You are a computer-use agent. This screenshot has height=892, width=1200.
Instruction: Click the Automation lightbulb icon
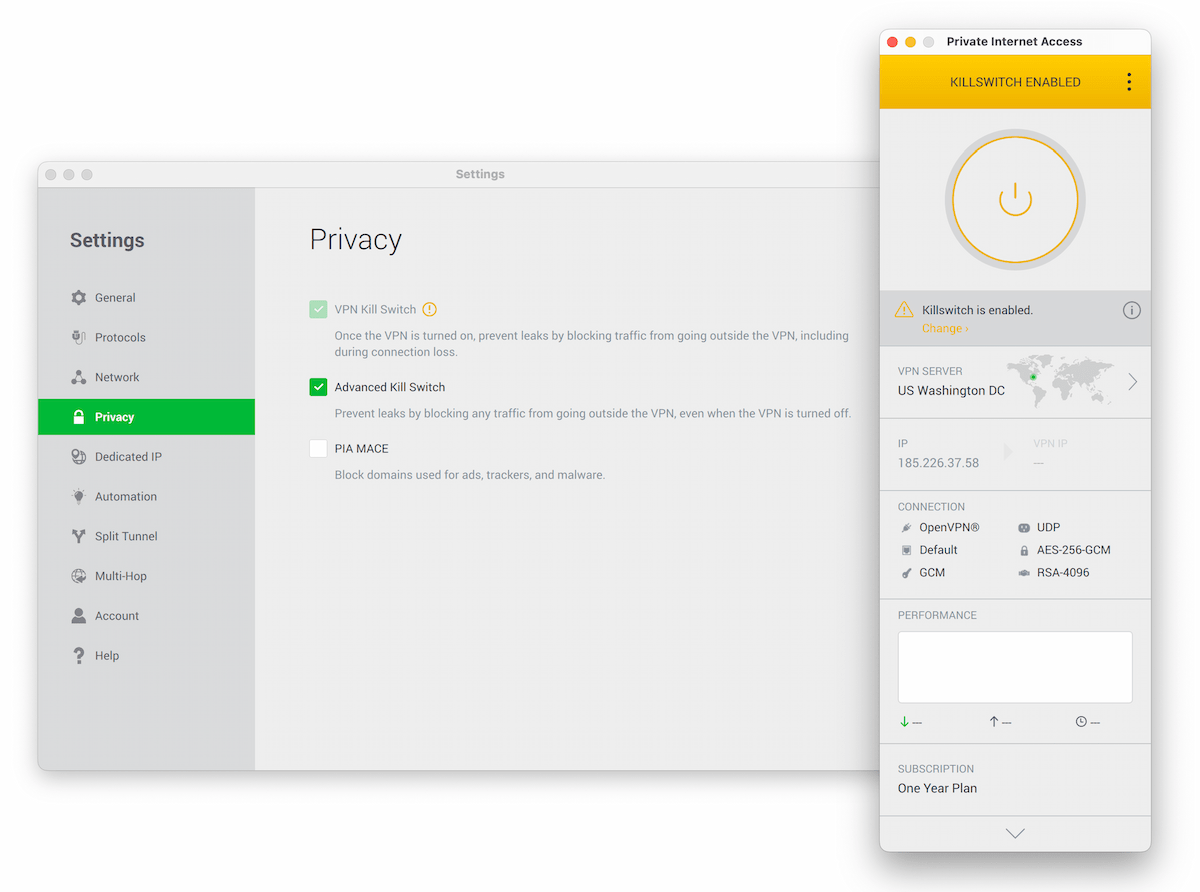(x=79, y=497)
